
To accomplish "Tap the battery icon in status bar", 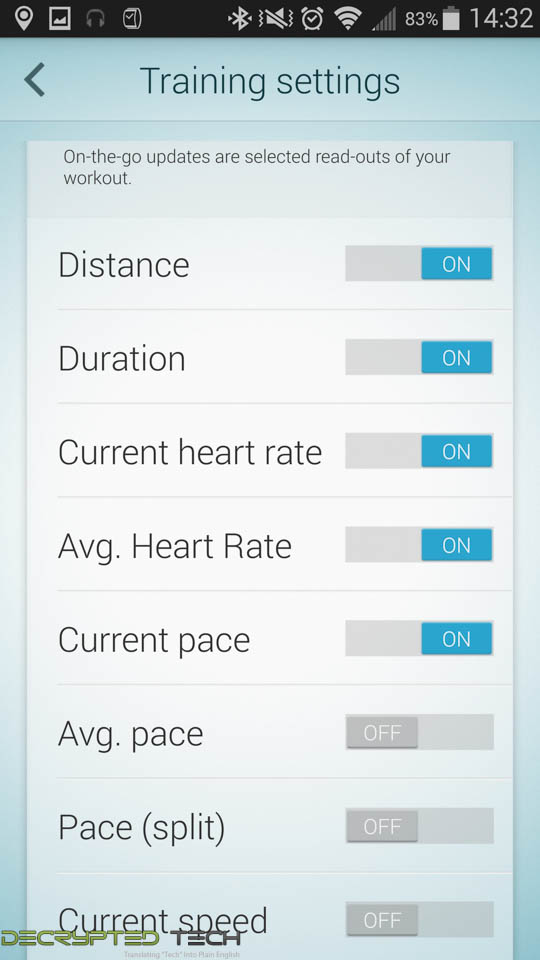I will pos(451,19).
